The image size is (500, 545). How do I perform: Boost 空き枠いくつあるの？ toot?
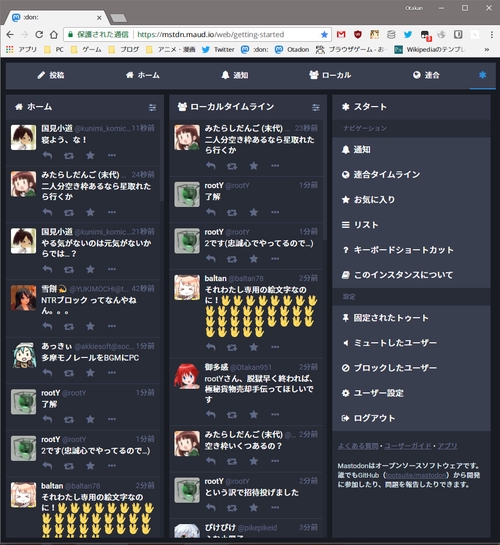232,461
